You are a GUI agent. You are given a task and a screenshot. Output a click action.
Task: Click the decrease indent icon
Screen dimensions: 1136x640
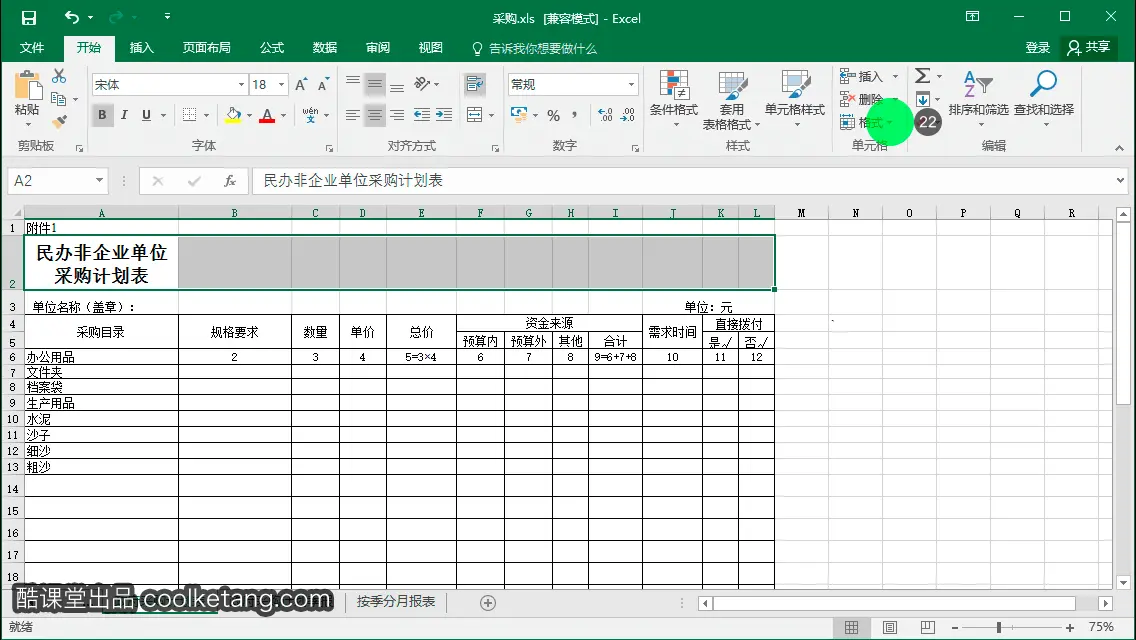tap(422, 115)
